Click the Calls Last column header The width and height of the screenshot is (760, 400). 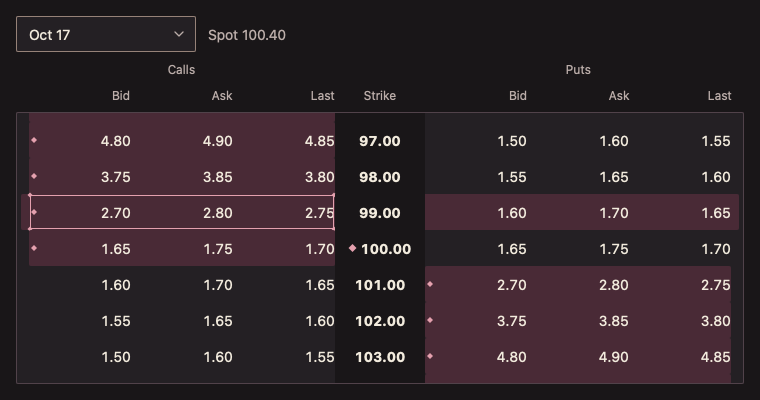pyautogui.click(x=322, y=96)
